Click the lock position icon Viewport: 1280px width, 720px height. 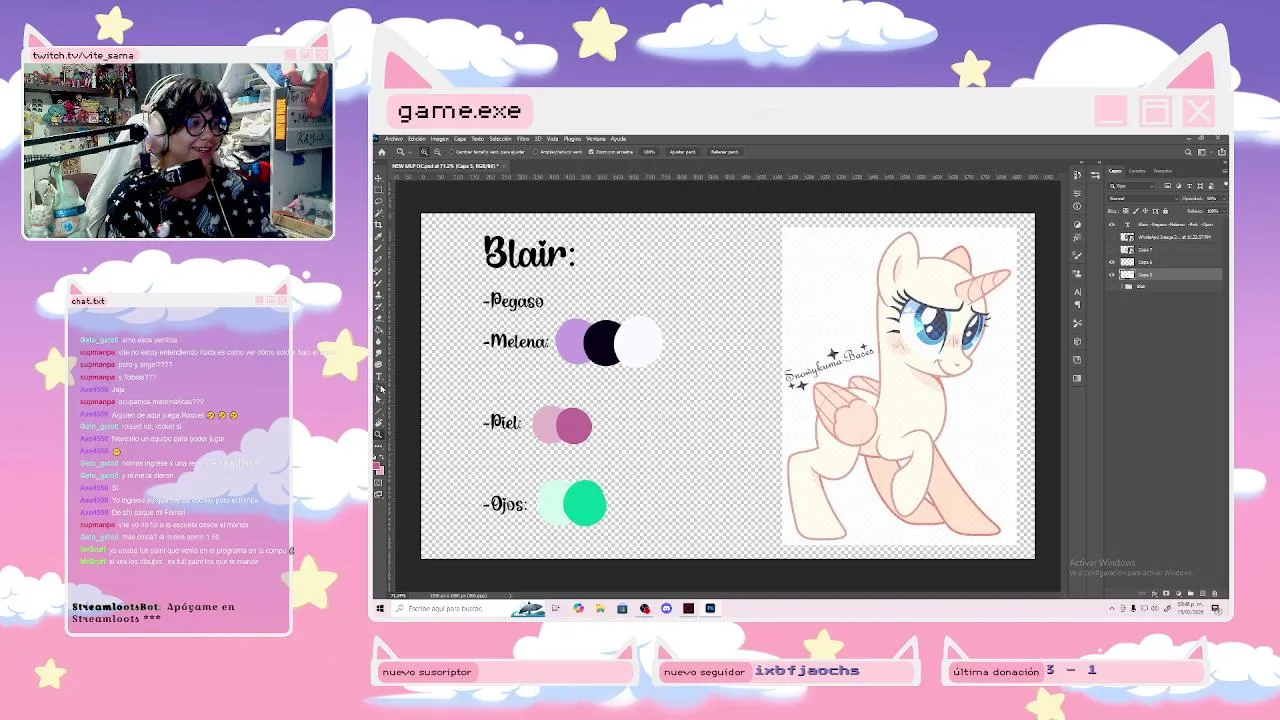click(1145, 211)
